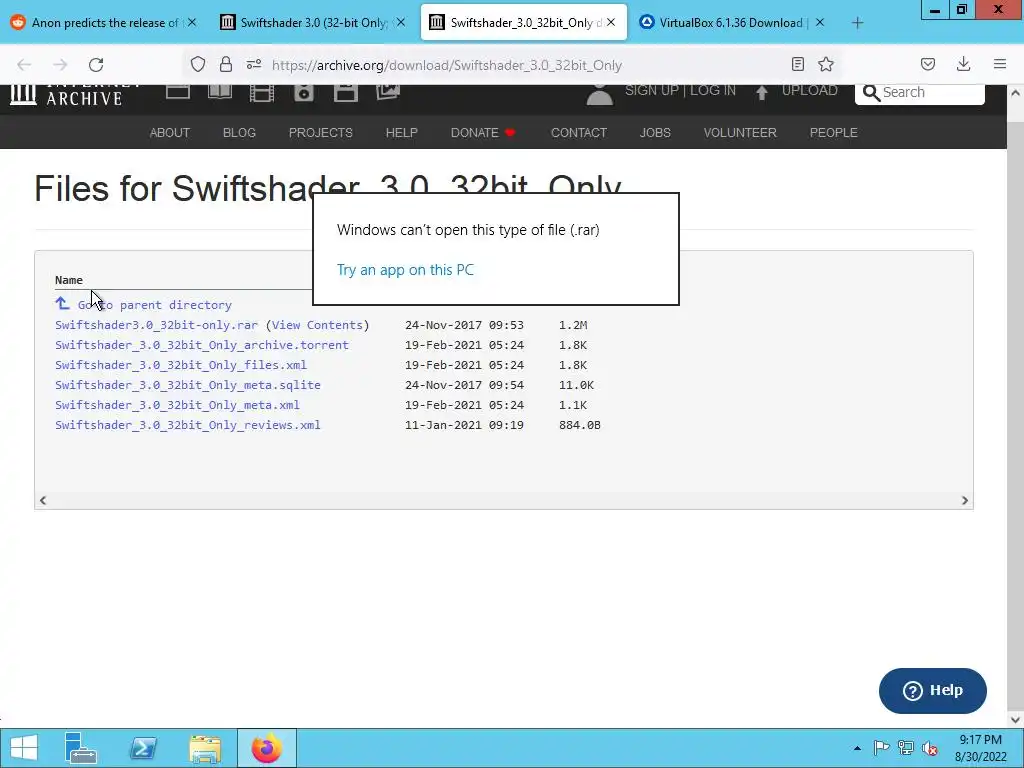This screenshot has height=768, width=1024.
Task: Click the upload arrow icon
Action: 761,92
